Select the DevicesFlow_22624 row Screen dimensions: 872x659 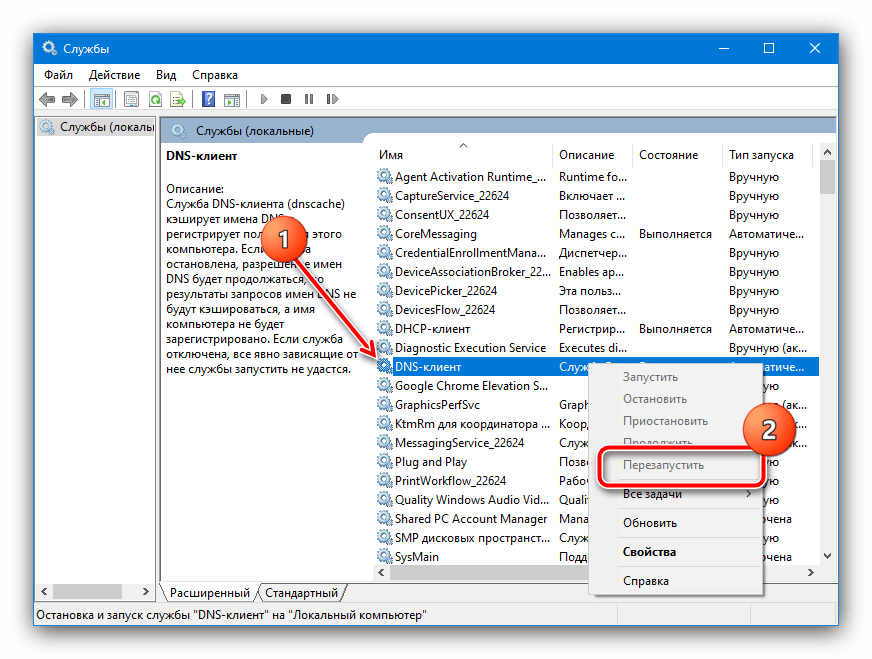pos(597,310)
